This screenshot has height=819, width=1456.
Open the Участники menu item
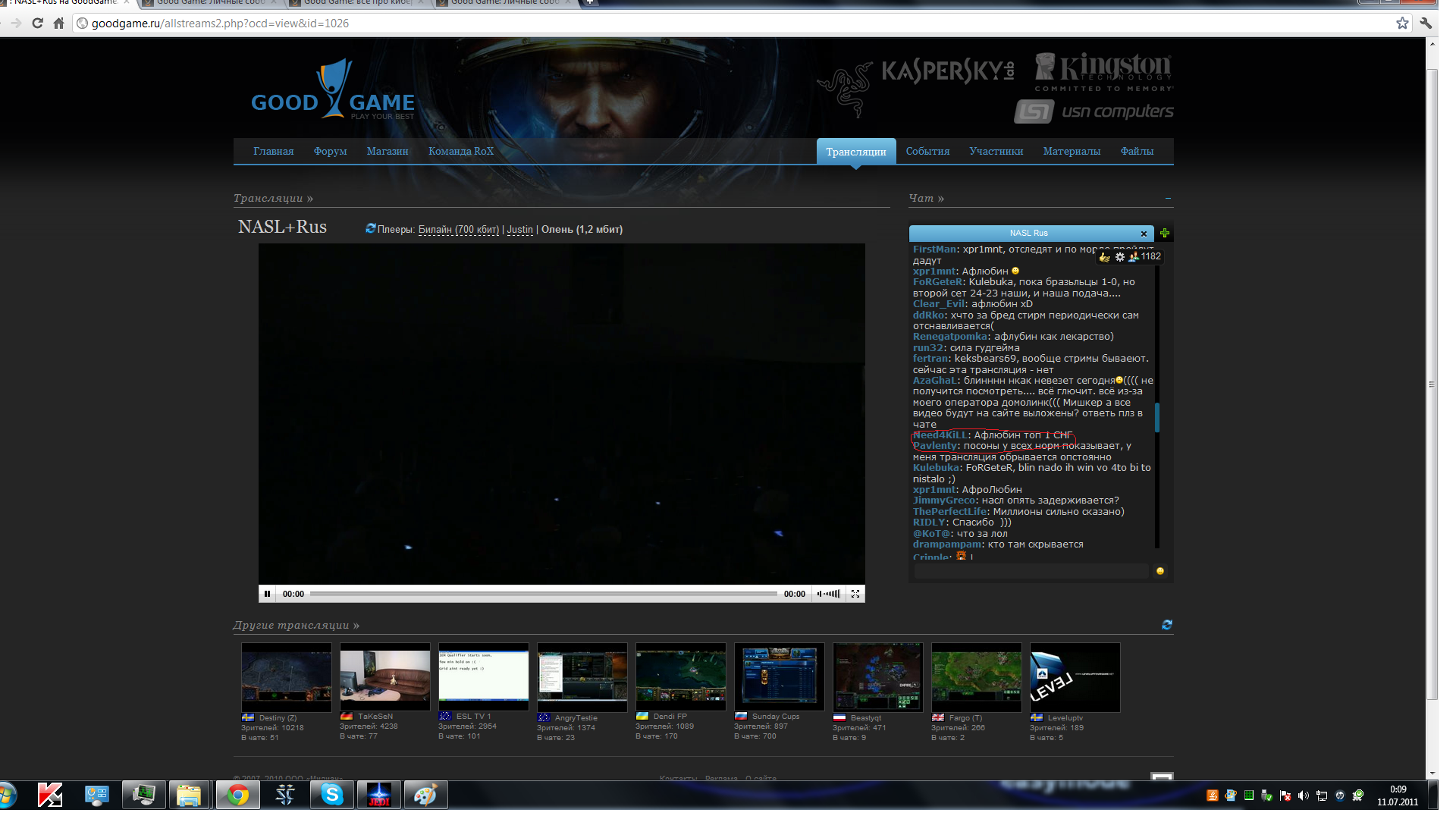point(996,152)
